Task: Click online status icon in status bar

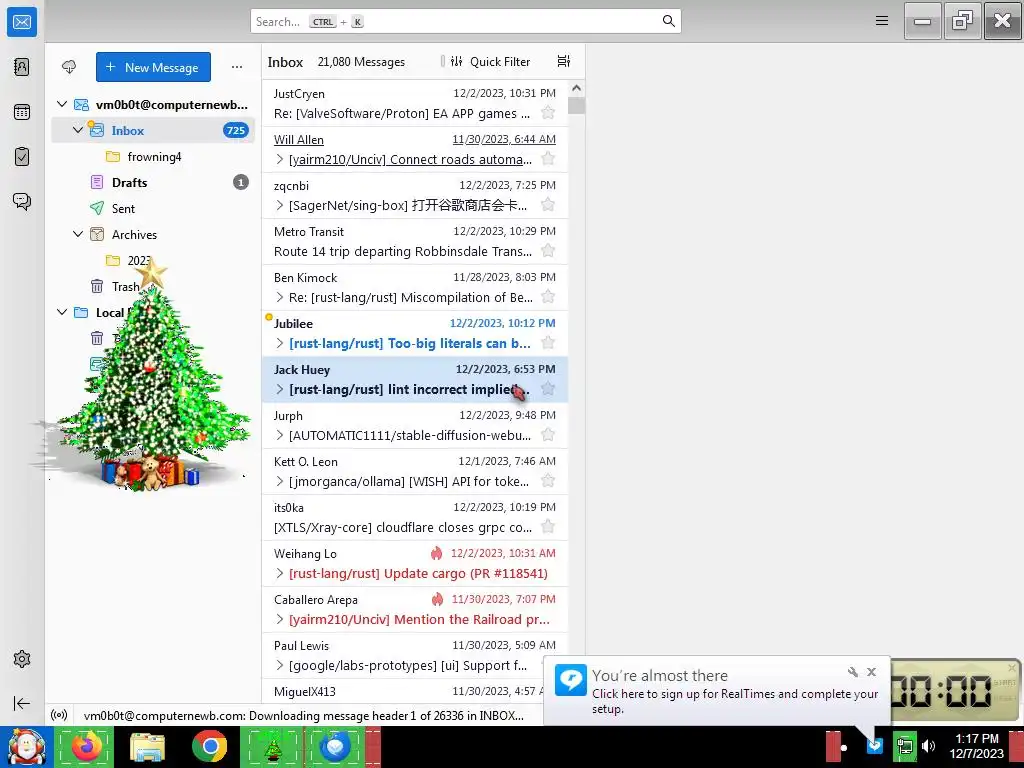Action: click(x=59, y=715)
